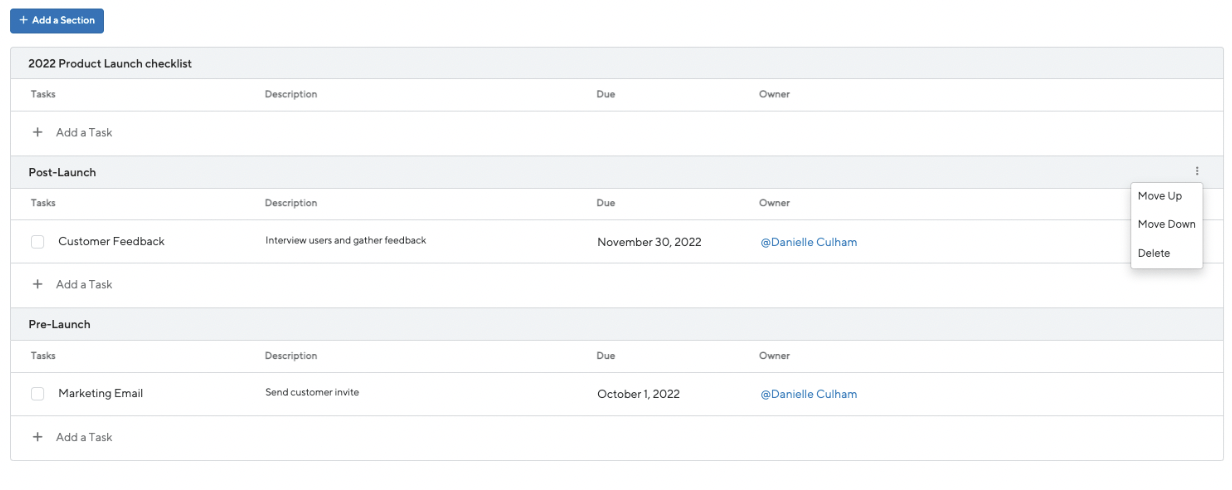Click the Add a Section button
Screen dimensions: 1232x490
[57, 20]
